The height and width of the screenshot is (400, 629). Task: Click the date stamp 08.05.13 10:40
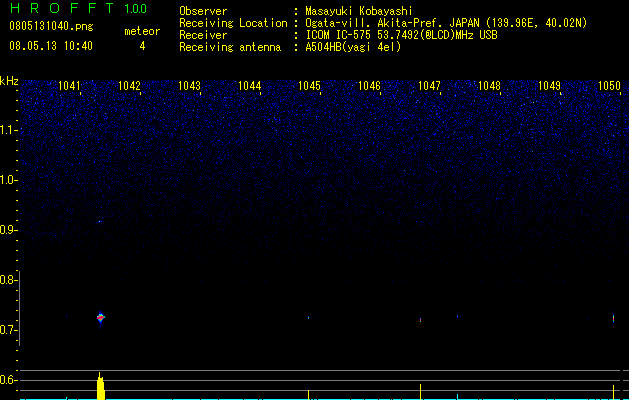pyautogui.click(x=51, y=46)
